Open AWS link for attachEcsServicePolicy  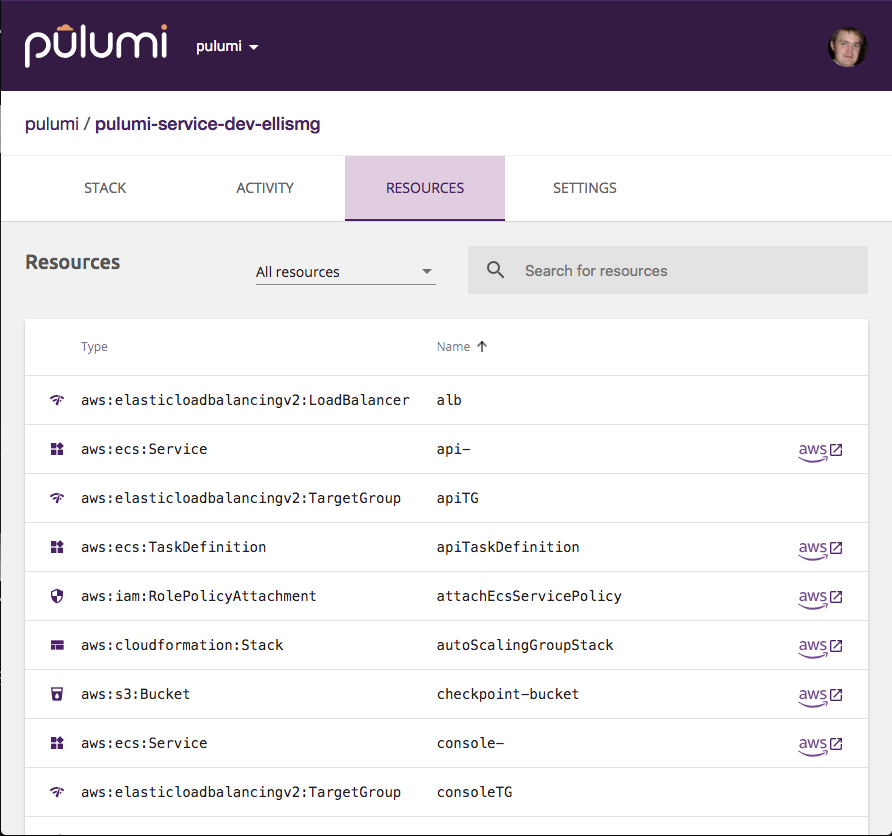click(x=820, y=597)
